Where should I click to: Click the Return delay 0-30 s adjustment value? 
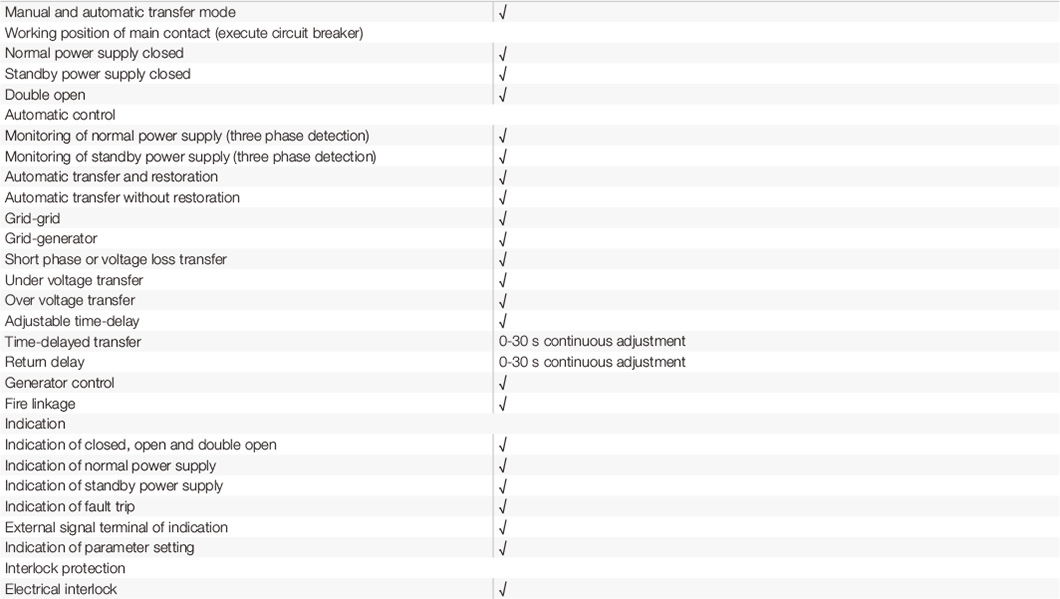[x=592, y=362]
